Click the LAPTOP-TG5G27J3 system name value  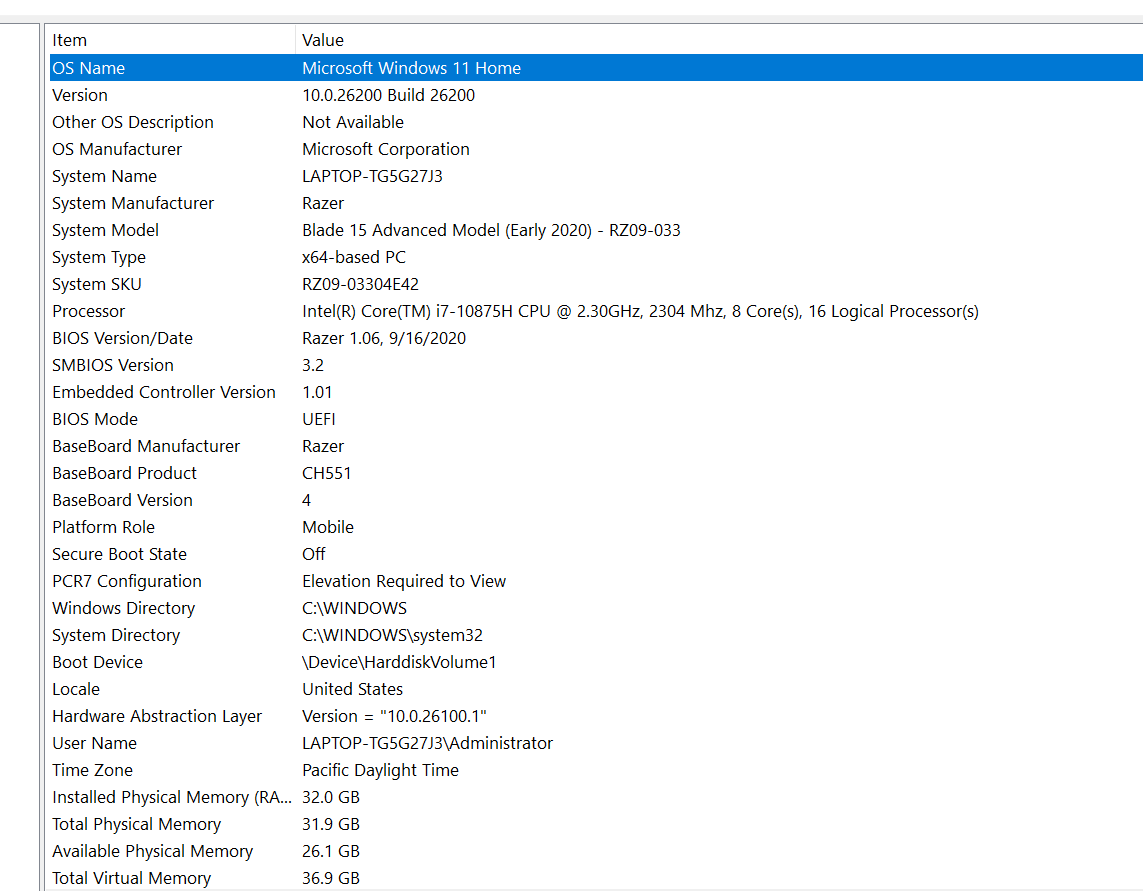(x=372, y=176)
